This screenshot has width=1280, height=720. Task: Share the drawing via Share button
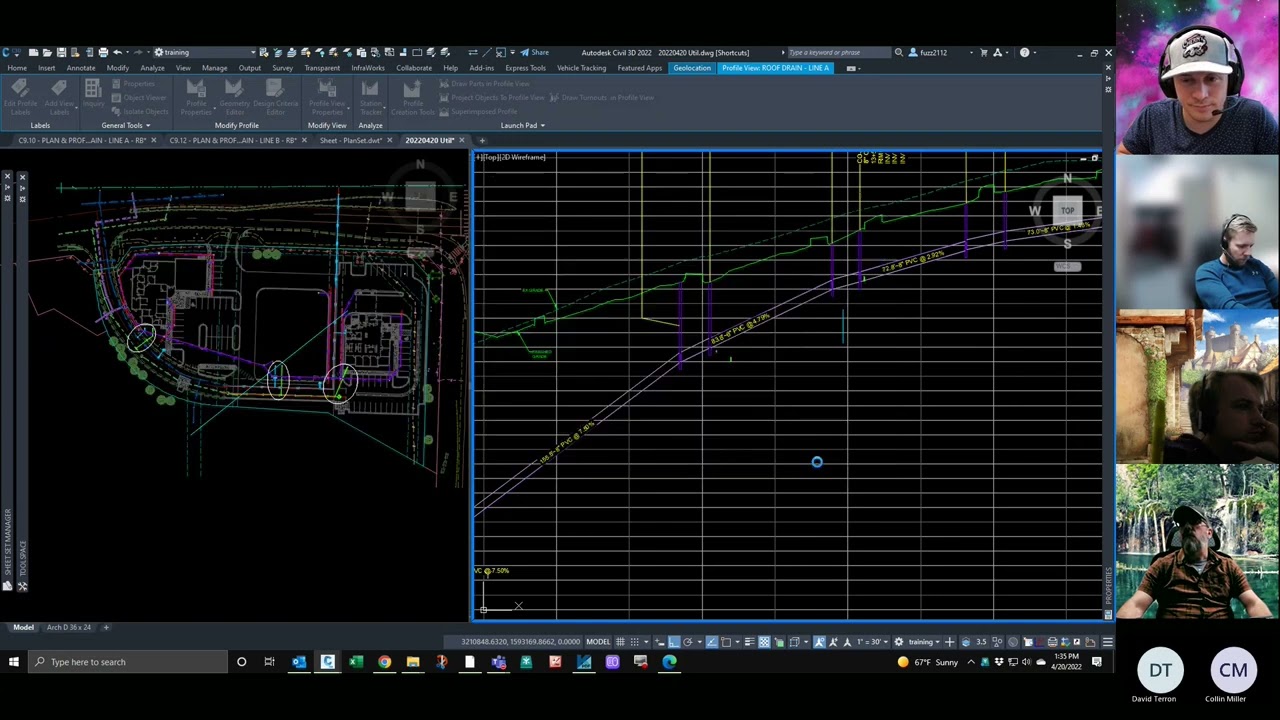click(x=534, y=52)
